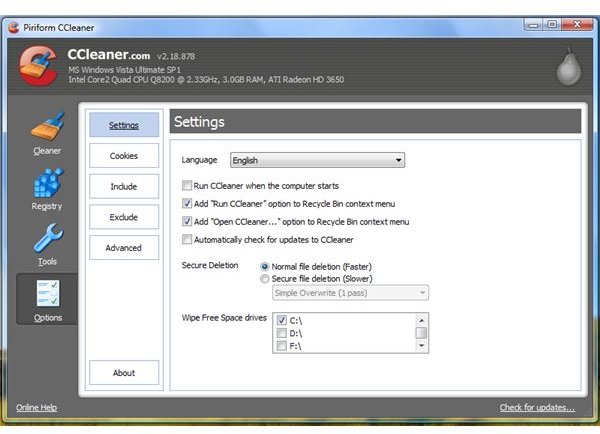Click the CCleaner title bar icon
600x434 pixels.
point(14,28)
